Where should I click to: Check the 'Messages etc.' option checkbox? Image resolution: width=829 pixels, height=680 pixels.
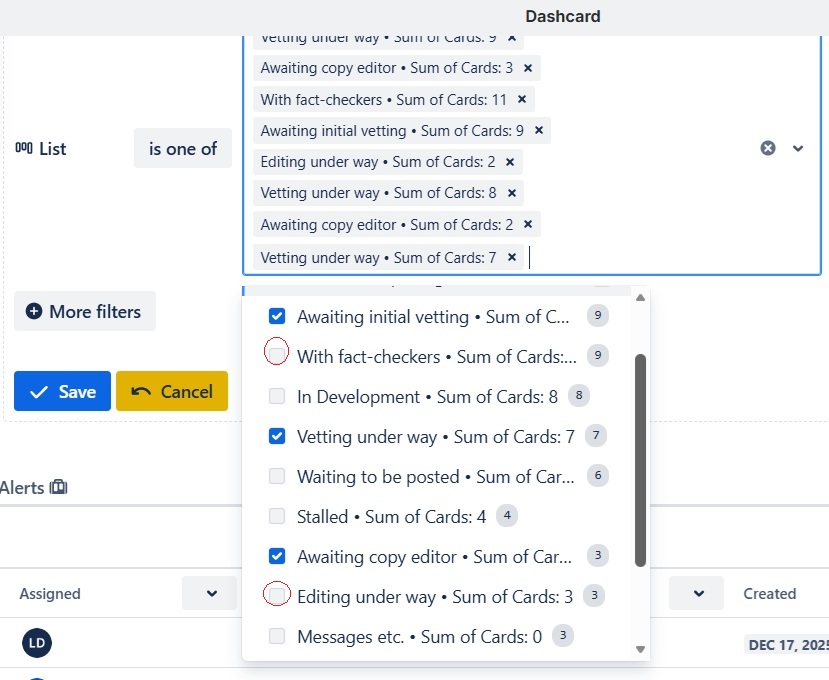(277, 636)
